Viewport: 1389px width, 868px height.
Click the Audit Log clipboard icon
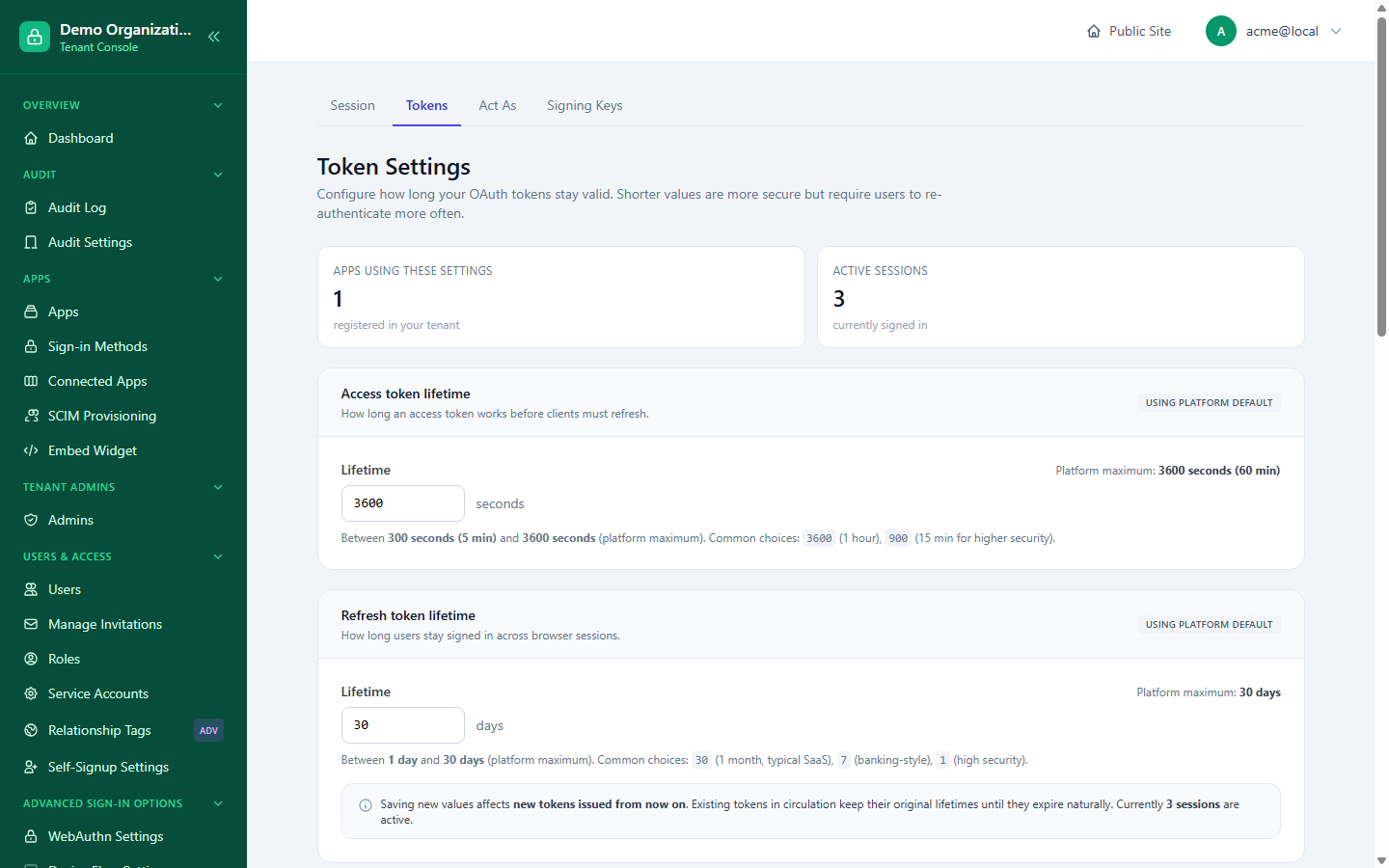pyautogui.click(x=31, y=207)
